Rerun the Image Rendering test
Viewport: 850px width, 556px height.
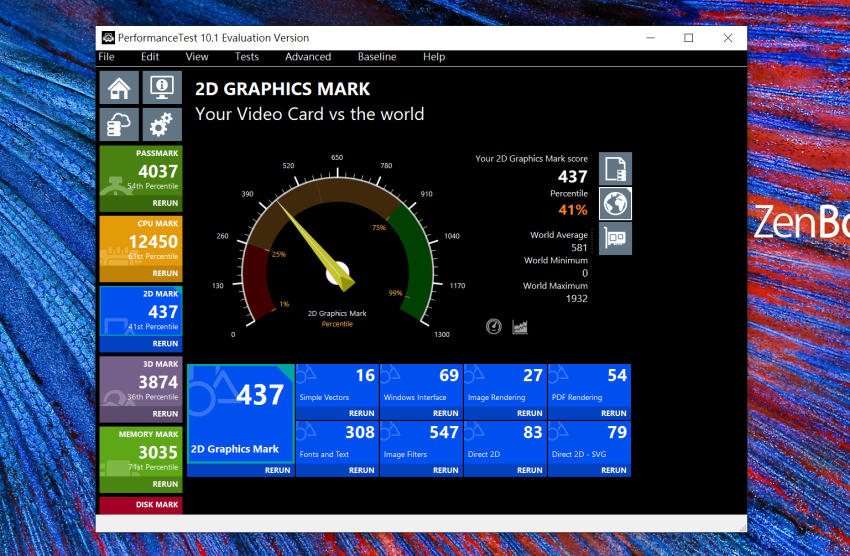(x=530, y=413)
